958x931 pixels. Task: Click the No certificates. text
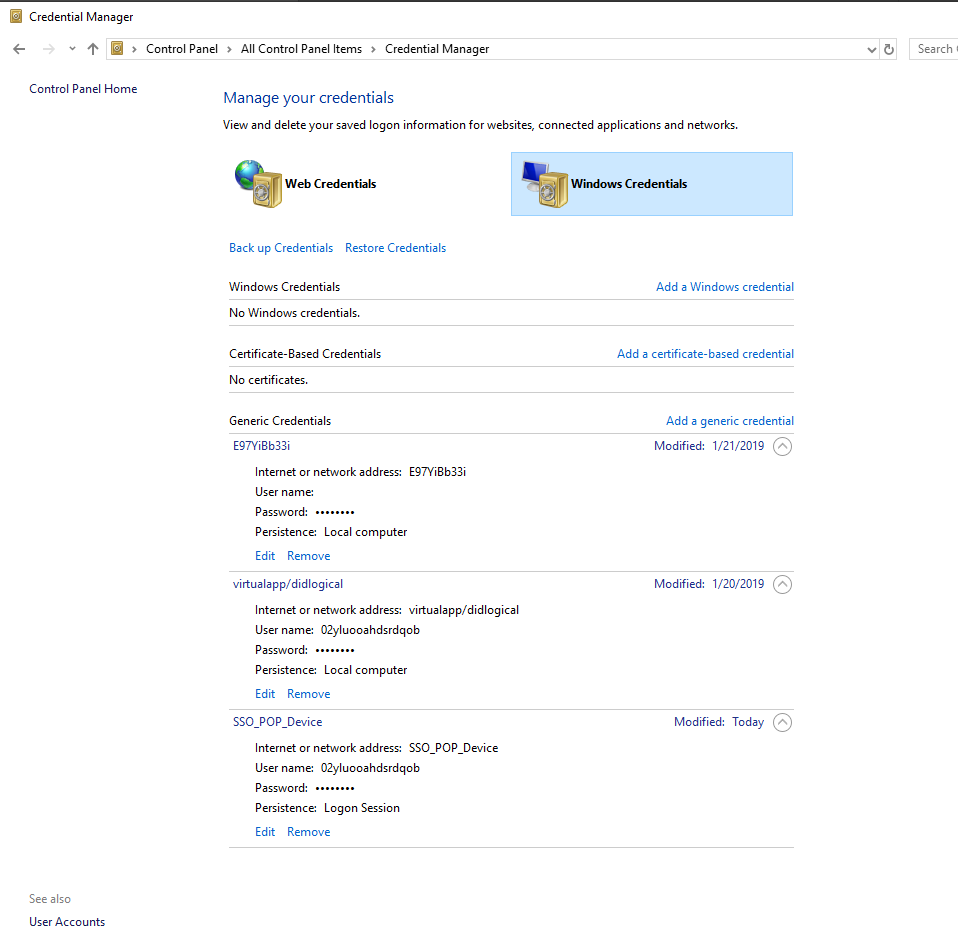(268, 380)
